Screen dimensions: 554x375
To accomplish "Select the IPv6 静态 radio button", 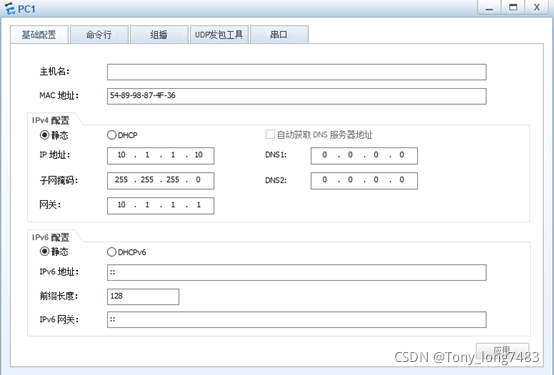I will [x=45, y=252].
